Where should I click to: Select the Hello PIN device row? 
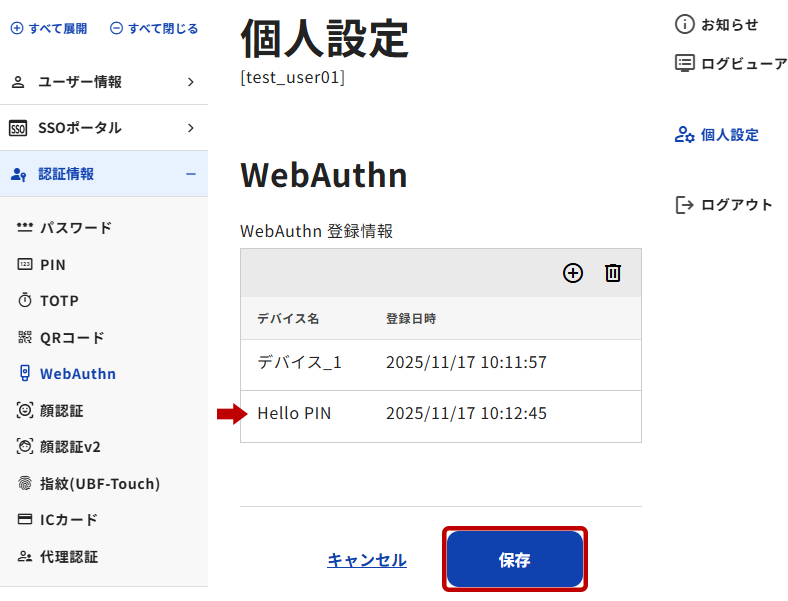(440, 414)
